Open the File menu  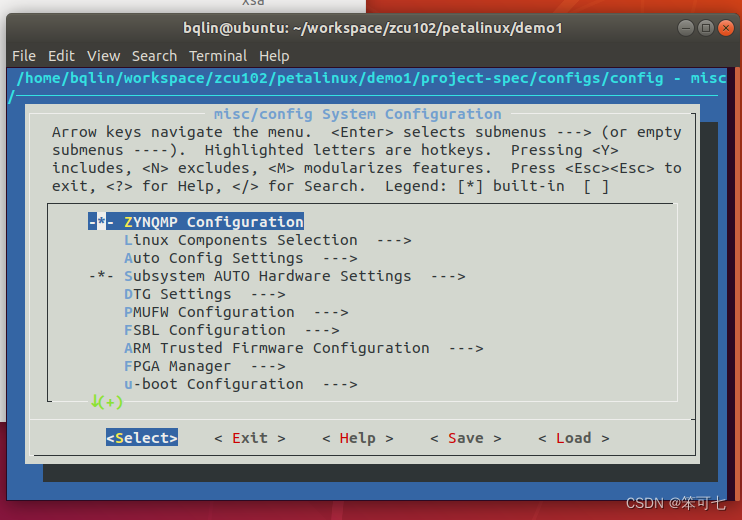coord(24,56)
